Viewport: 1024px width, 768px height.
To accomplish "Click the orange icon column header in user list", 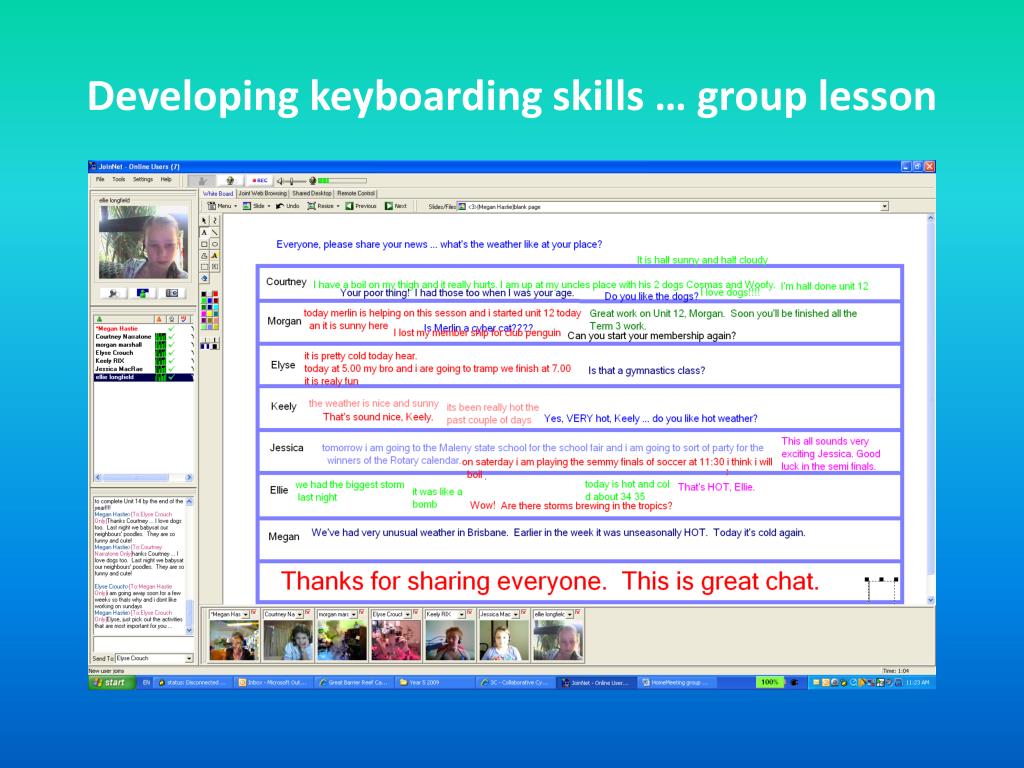I will (x=159, y=319).
